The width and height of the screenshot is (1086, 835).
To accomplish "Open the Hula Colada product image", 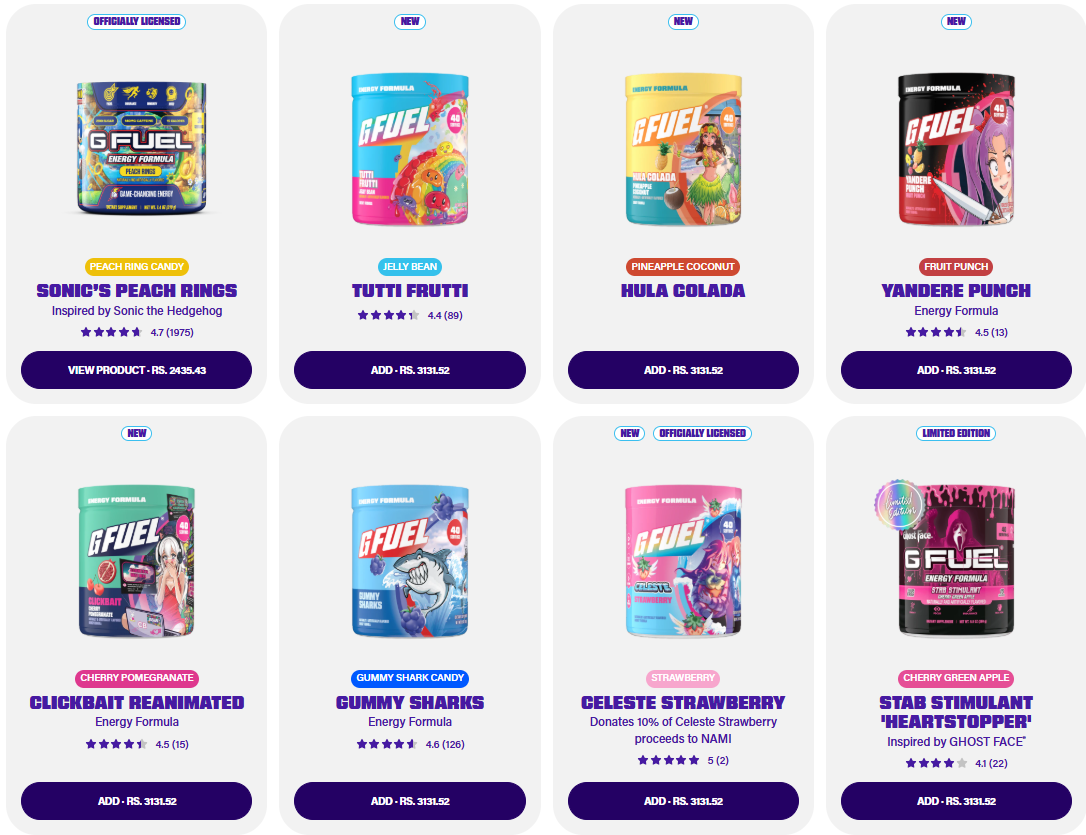I will (683, 149).
